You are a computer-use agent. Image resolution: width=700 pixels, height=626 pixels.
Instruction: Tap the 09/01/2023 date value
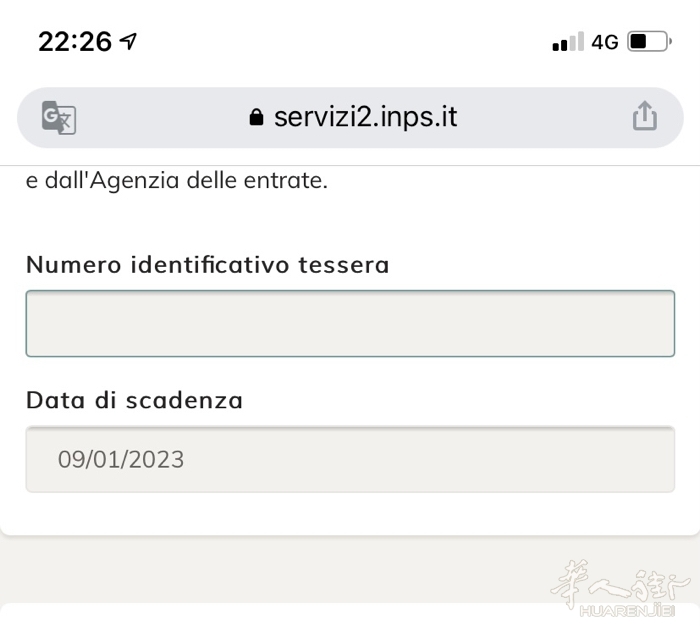coord(121,459)
